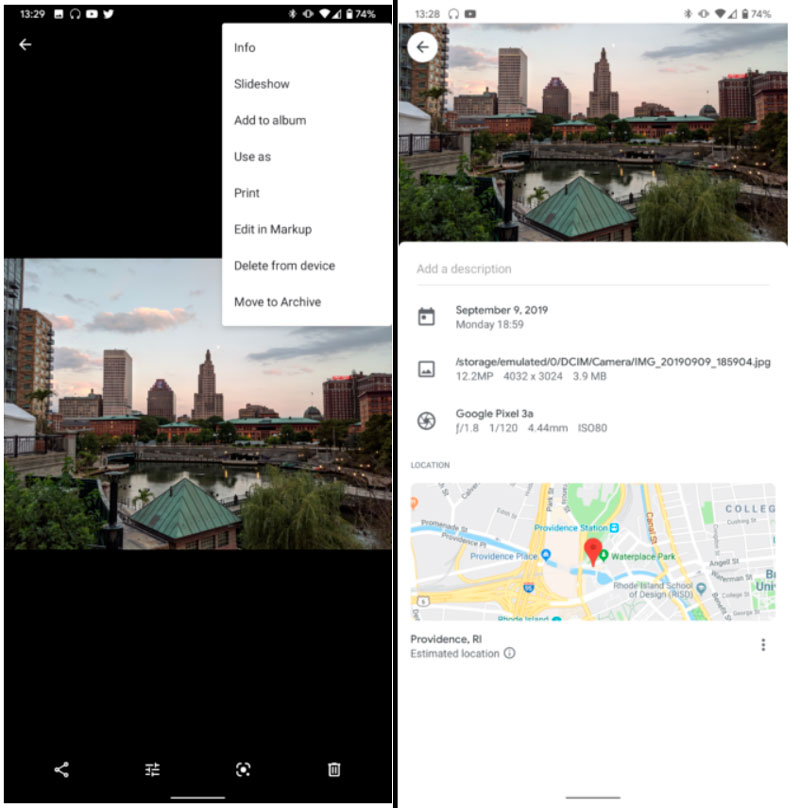Tap the camera aperture icon
The image size is (800, 808).
click(426, 421)
